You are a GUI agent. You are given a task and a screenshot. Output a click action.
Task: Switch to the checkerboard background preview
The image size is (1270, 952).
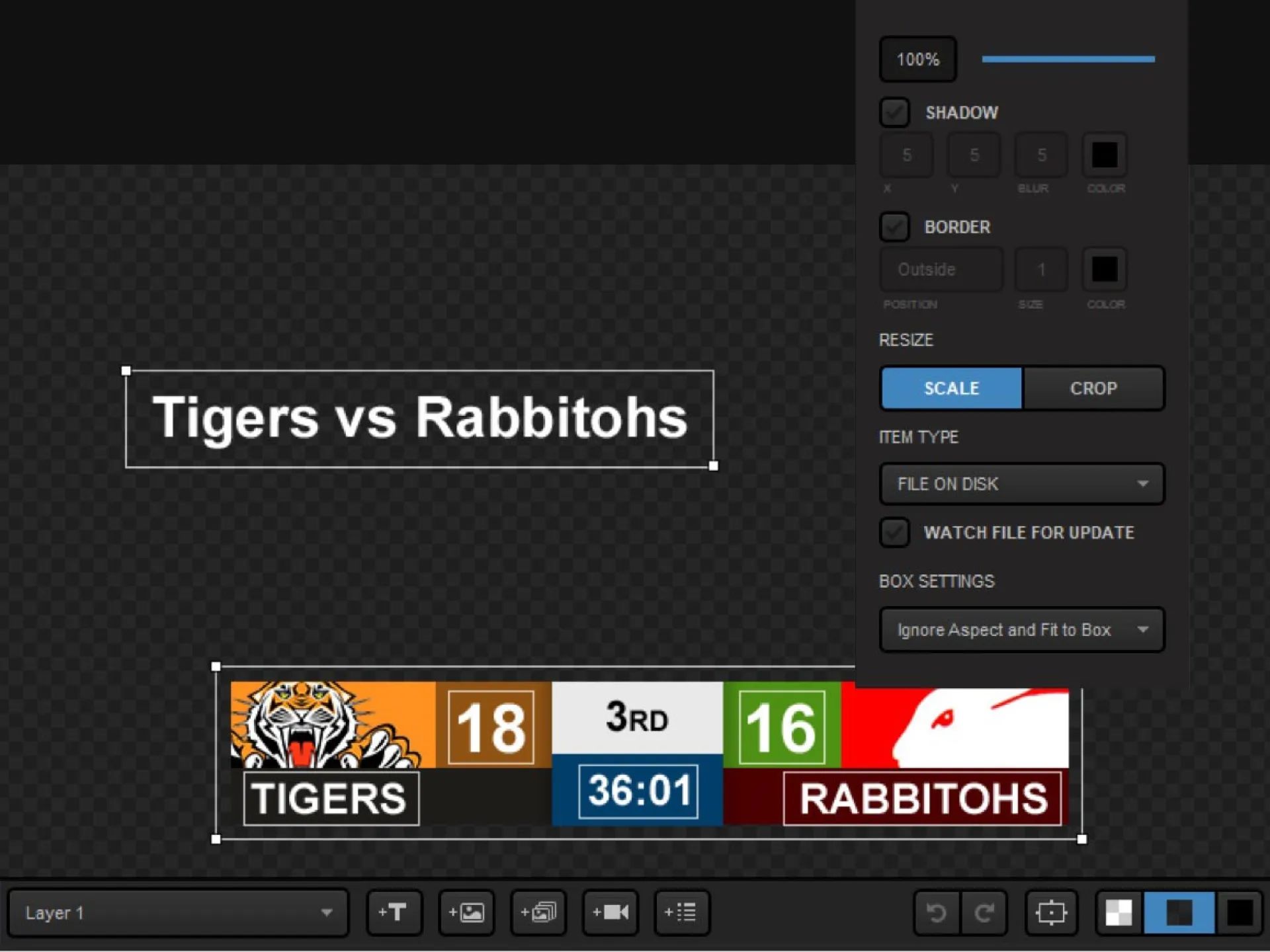pos(1119,913)
